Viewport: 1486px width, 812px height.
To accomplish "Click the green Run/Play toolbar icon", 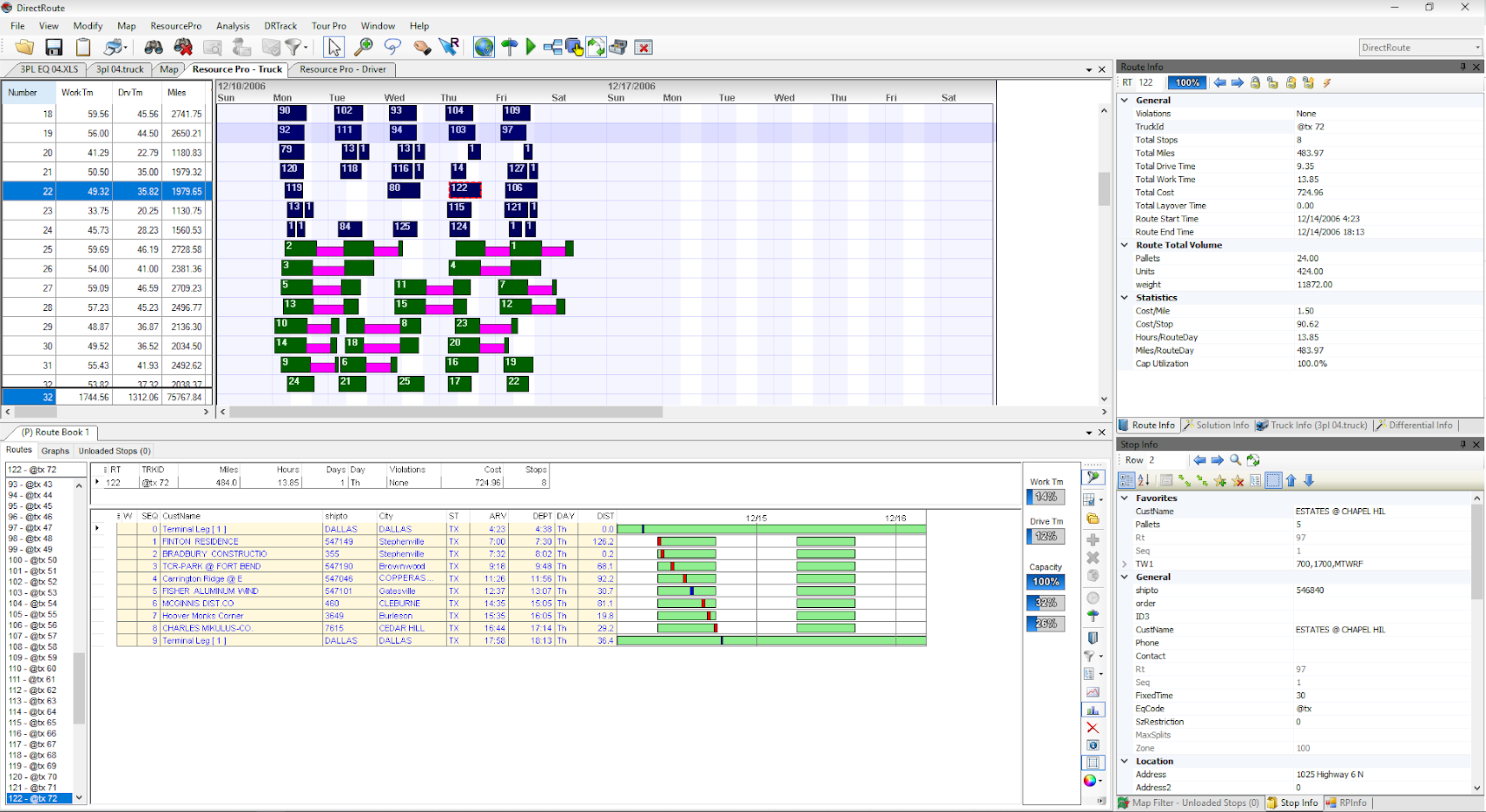I will click(x=531, y=46).
